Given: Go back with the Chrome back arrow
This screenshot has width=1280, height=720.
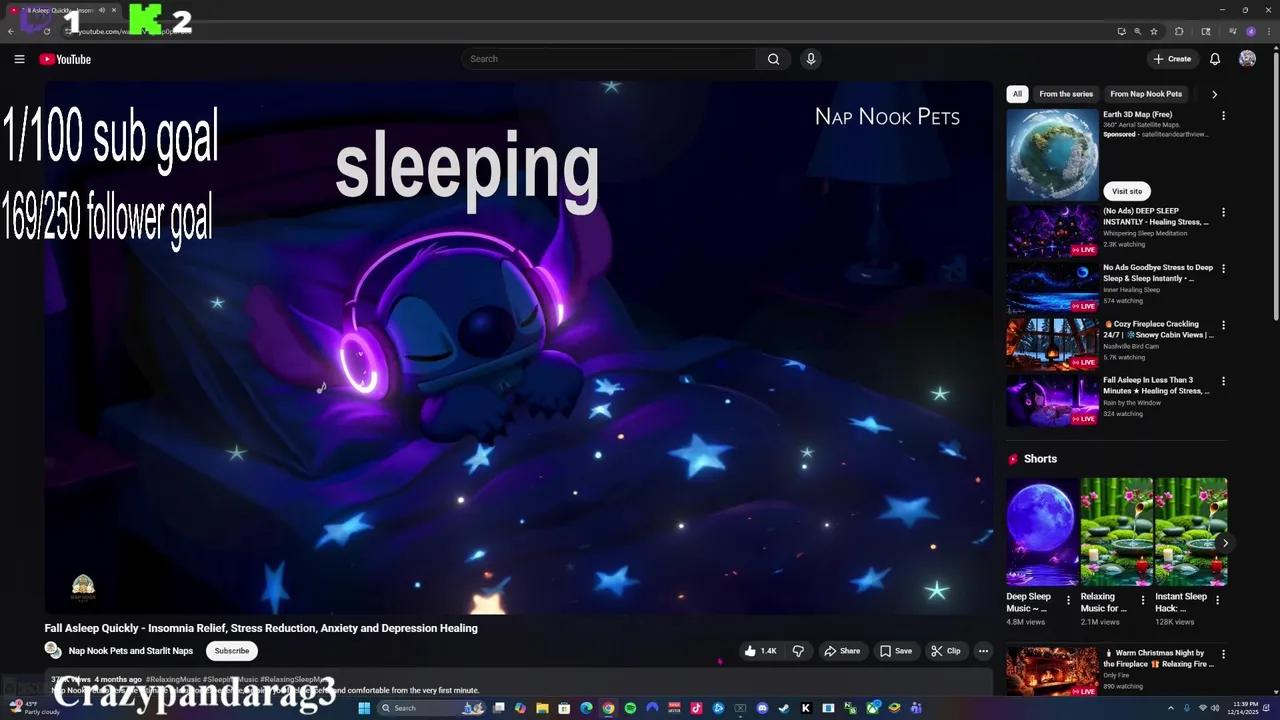Looking at the screenshot, I should point(11,31).
